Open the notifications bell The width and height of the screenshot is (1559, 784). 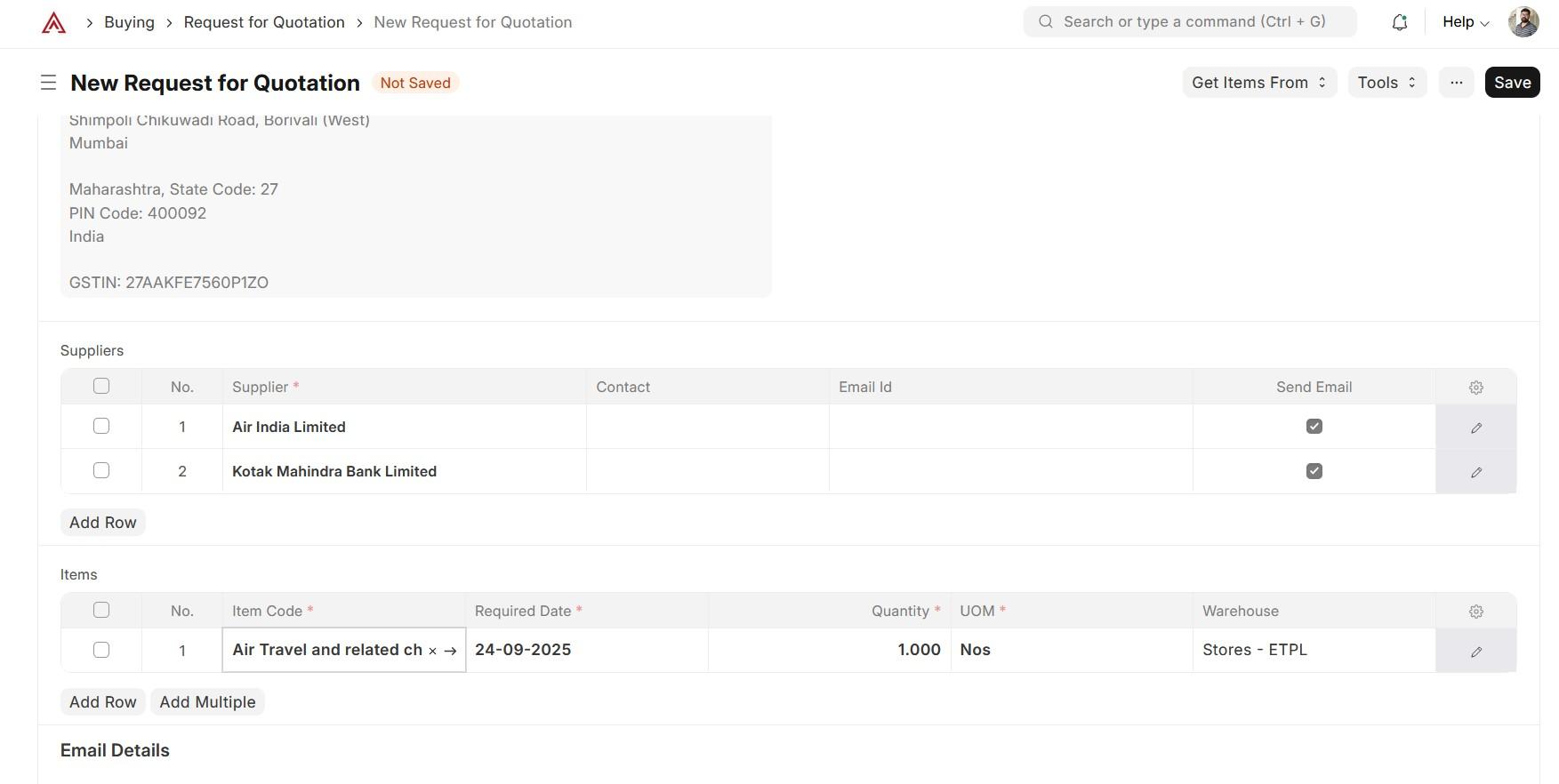(1399, 22)
